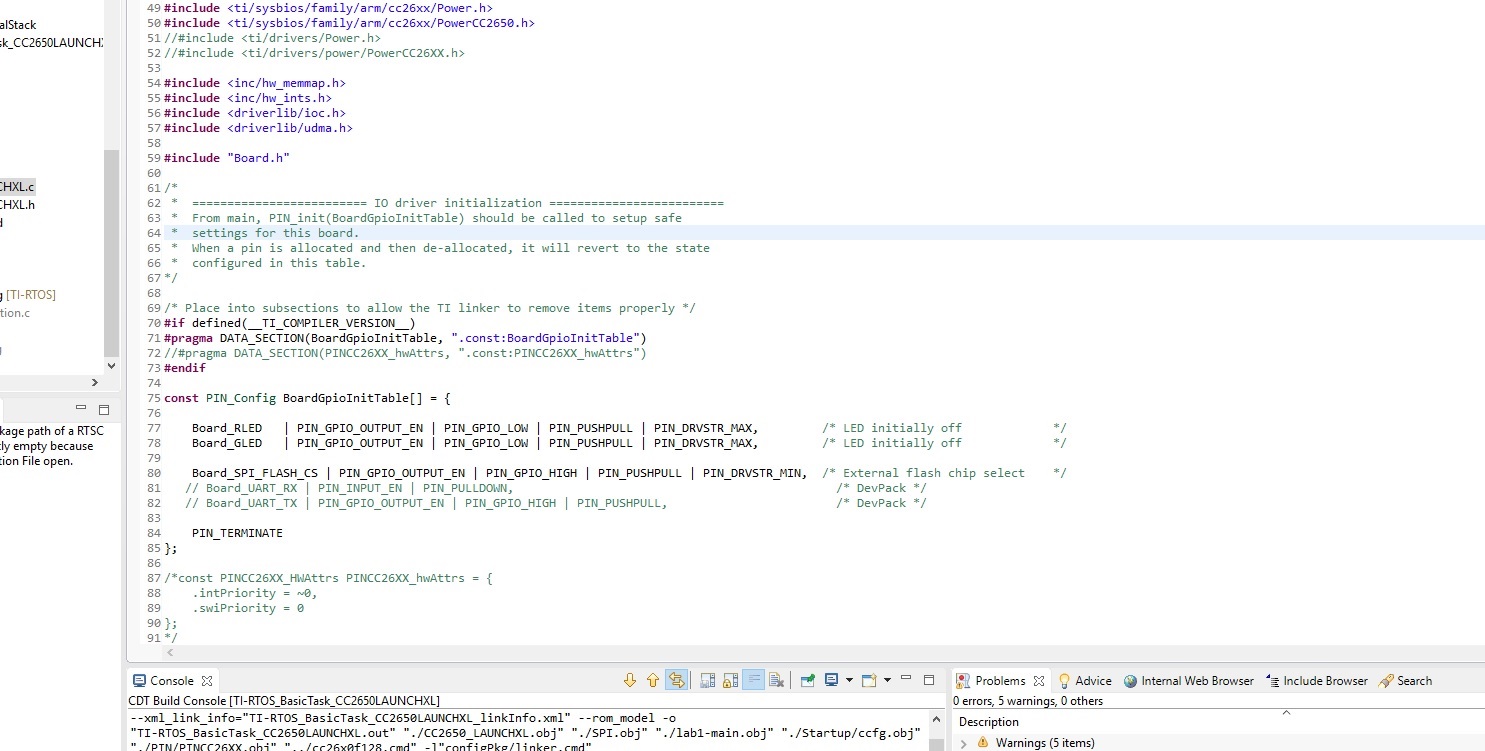Toggle Scroll Lock in Console toolbar
The image size is (1485, 751).
point(731,680)
